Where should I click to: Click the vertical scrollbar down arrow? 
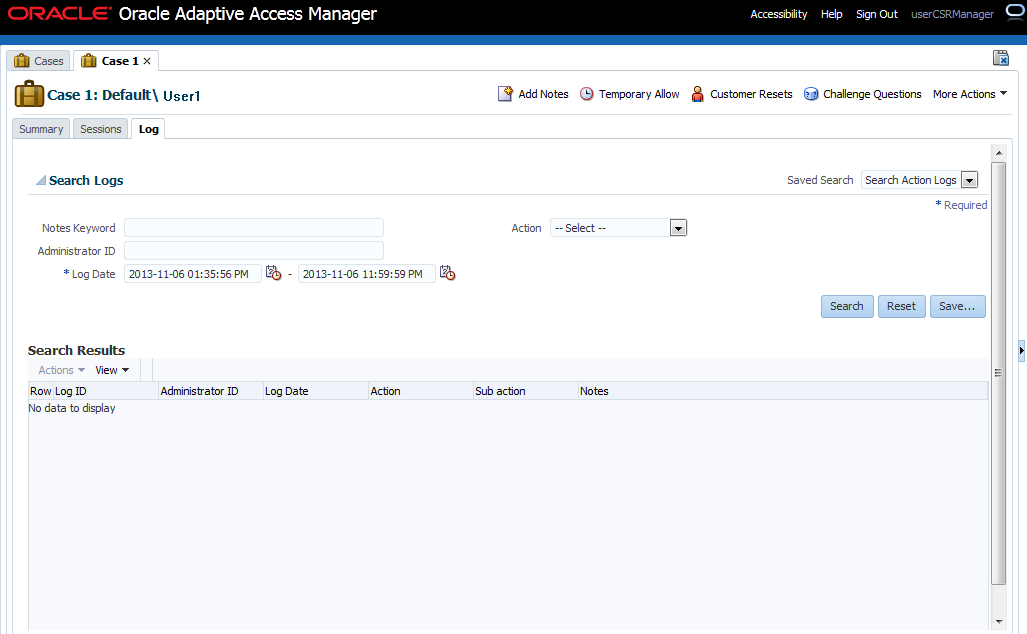(x=998, y=621)
